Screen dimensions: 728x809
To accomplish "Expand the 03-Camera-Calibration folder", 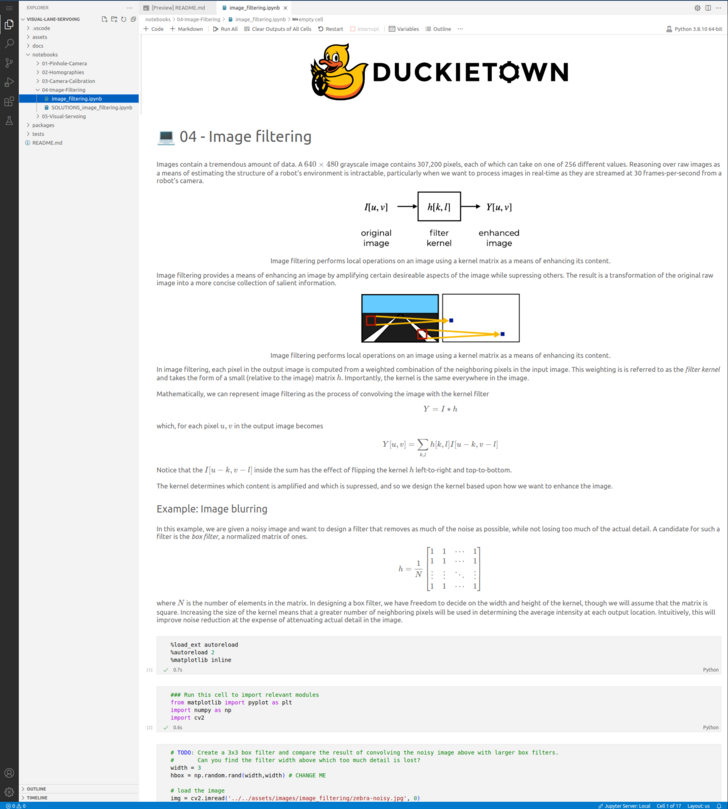I will (68, 80).
